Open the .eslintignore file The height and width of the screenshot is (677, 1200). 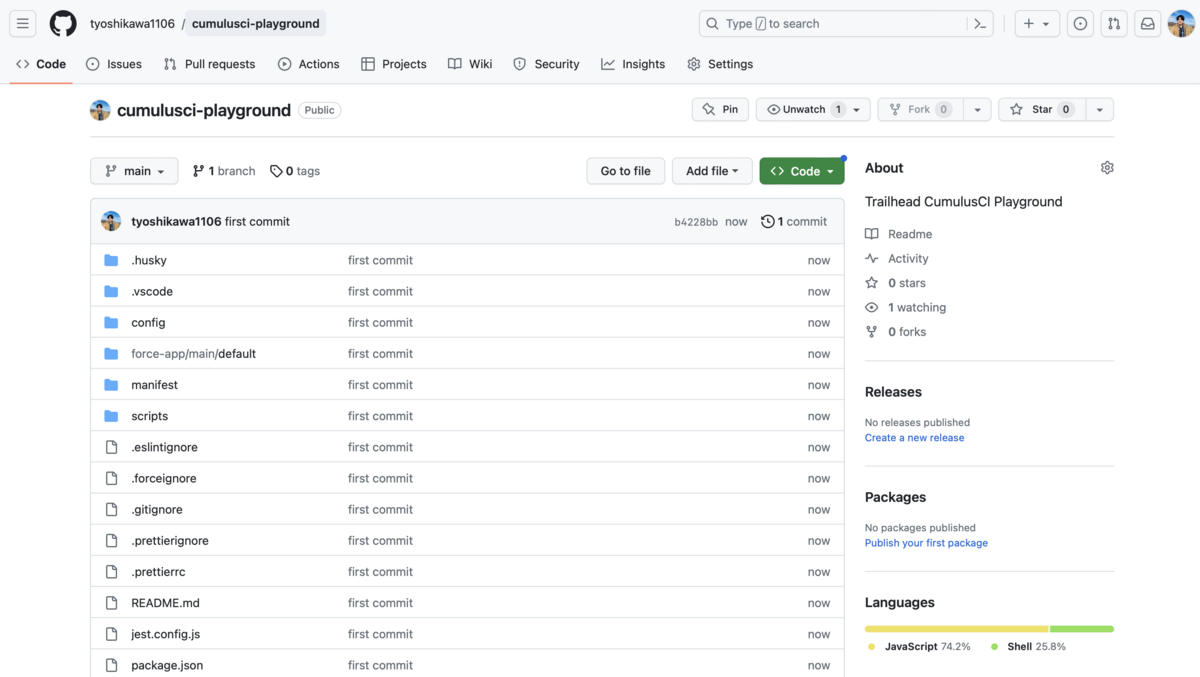(164, 447)
